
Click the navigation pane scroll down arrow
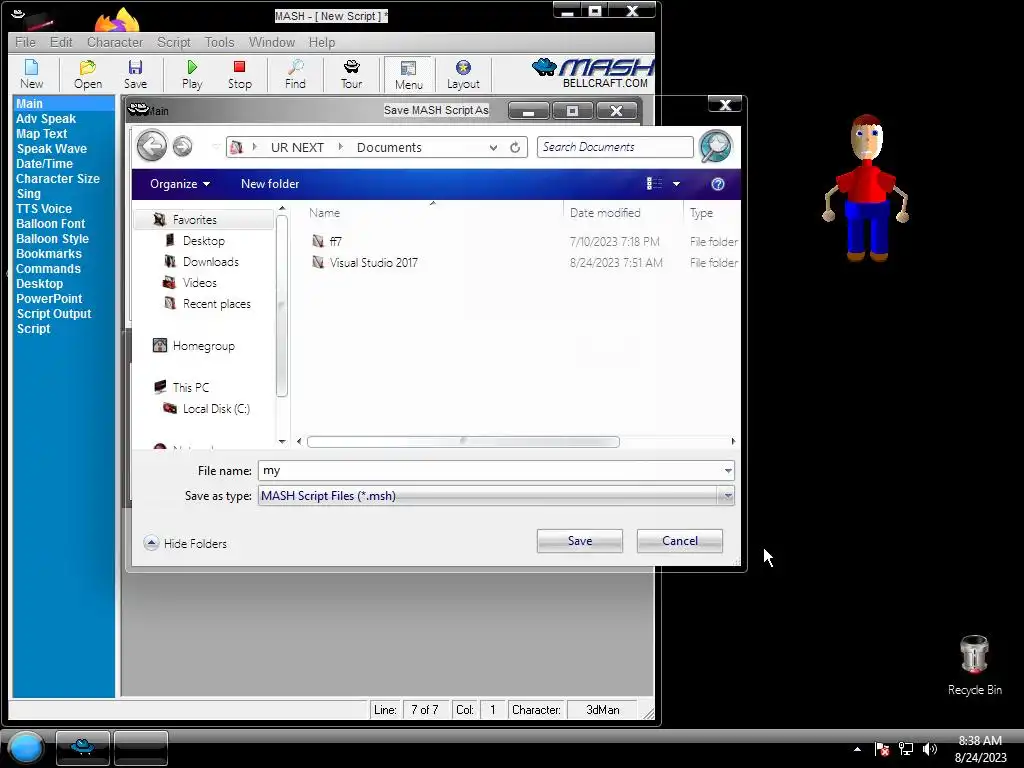coord(282,441)
